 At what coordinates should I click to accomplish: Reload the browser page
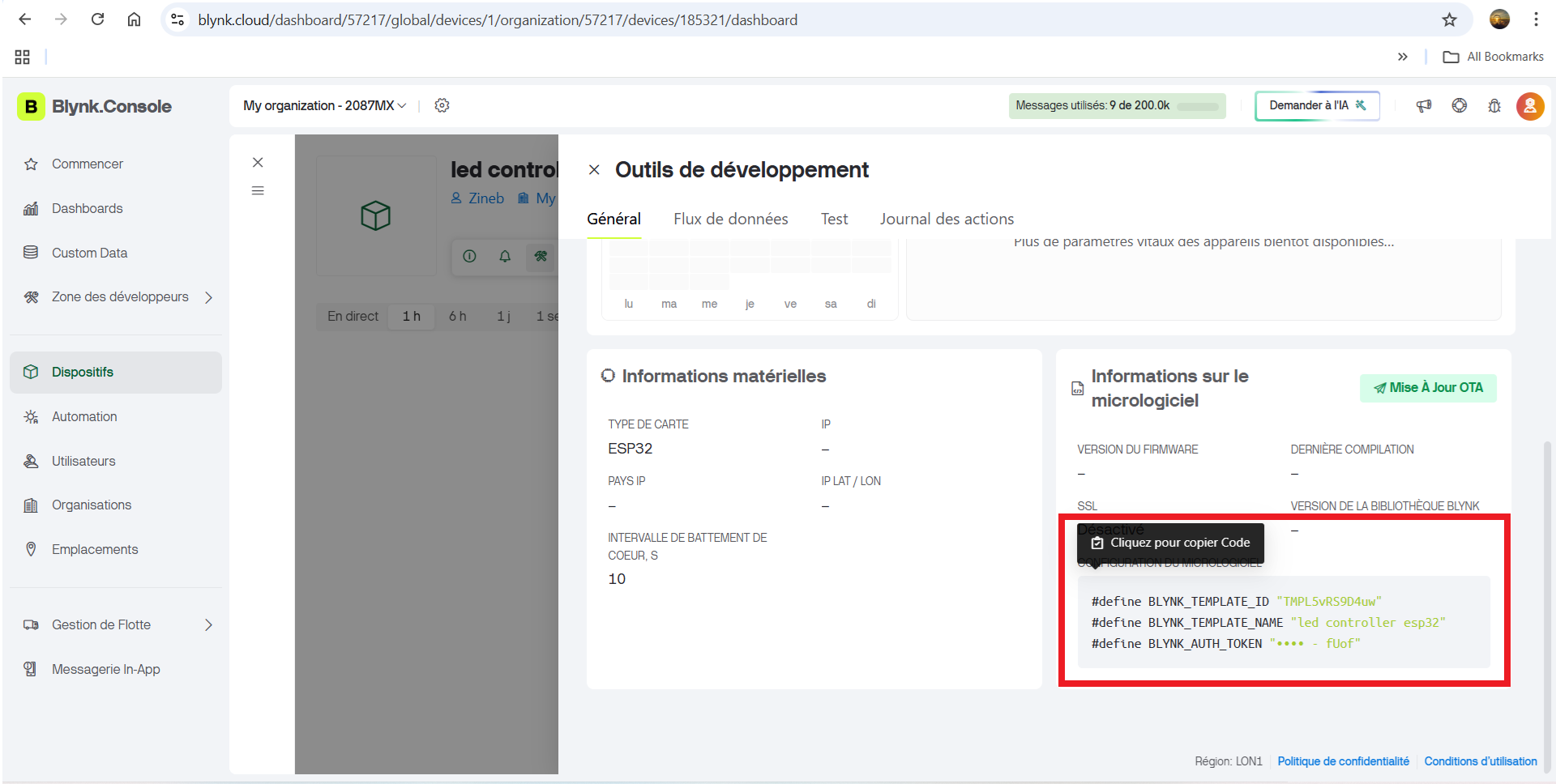tap(97, 19)
